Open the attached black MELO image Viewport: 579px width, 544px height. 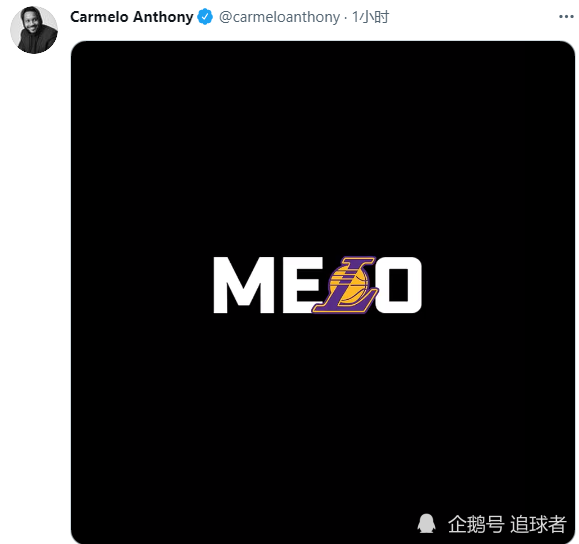(323, 292)
